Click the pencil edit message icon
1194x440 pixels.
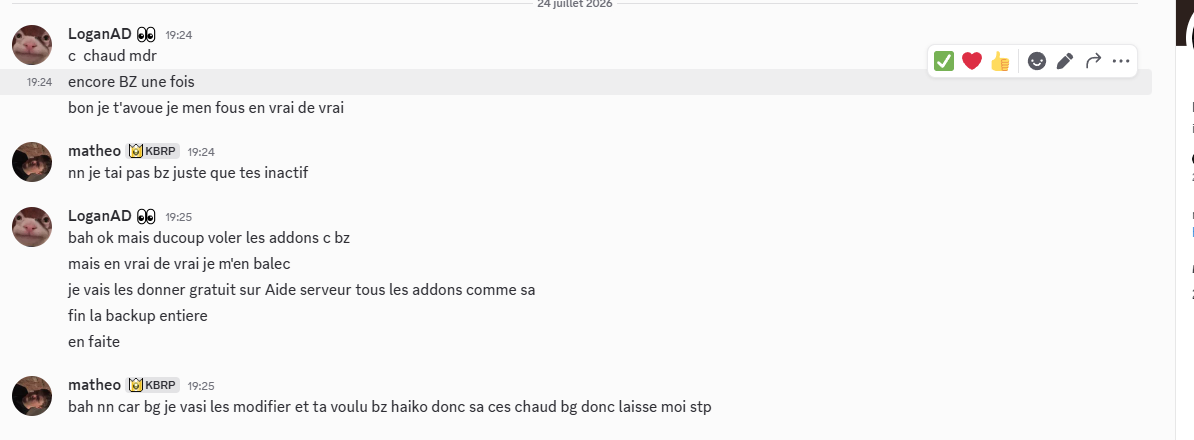click(x=1065, y=62)
